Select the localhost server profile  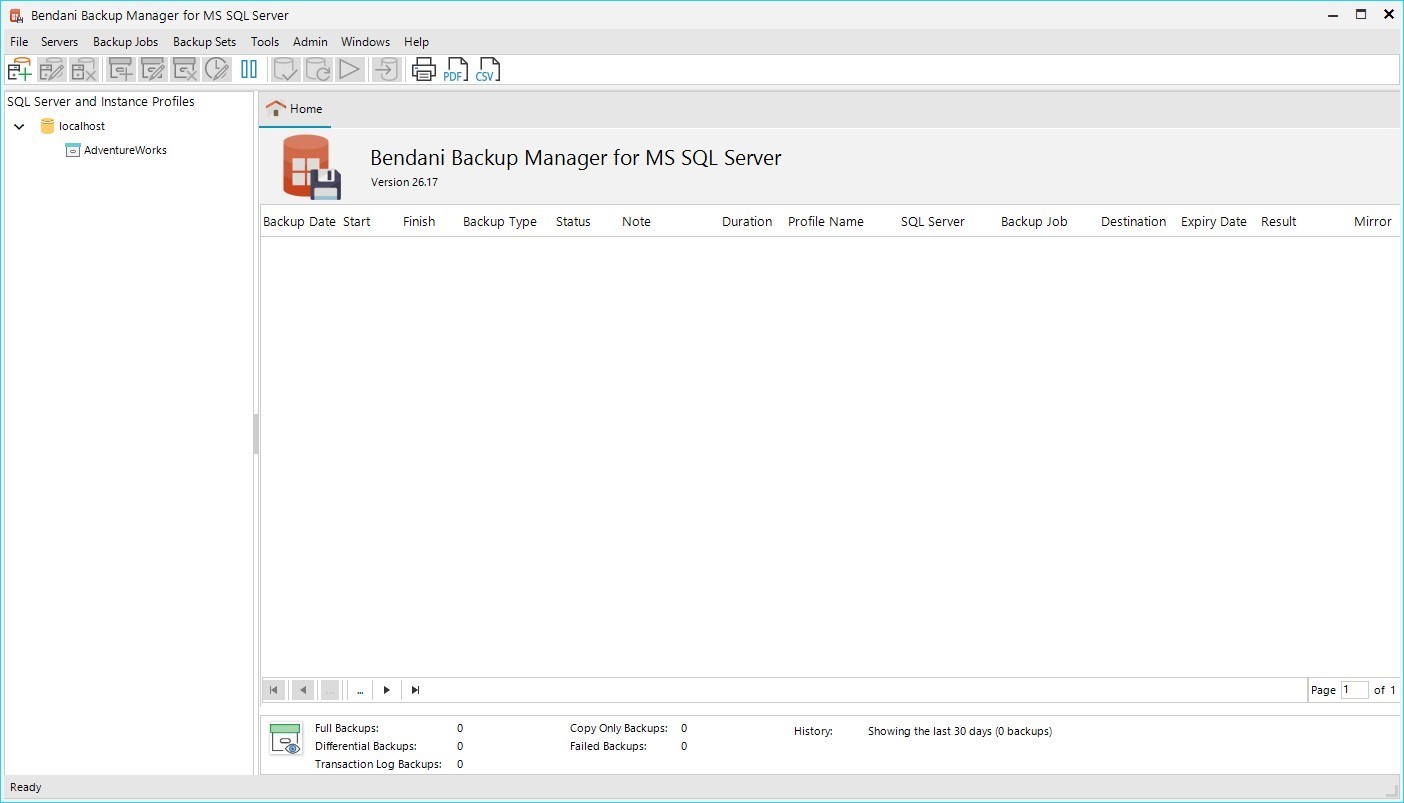click(x=82, y=126)
